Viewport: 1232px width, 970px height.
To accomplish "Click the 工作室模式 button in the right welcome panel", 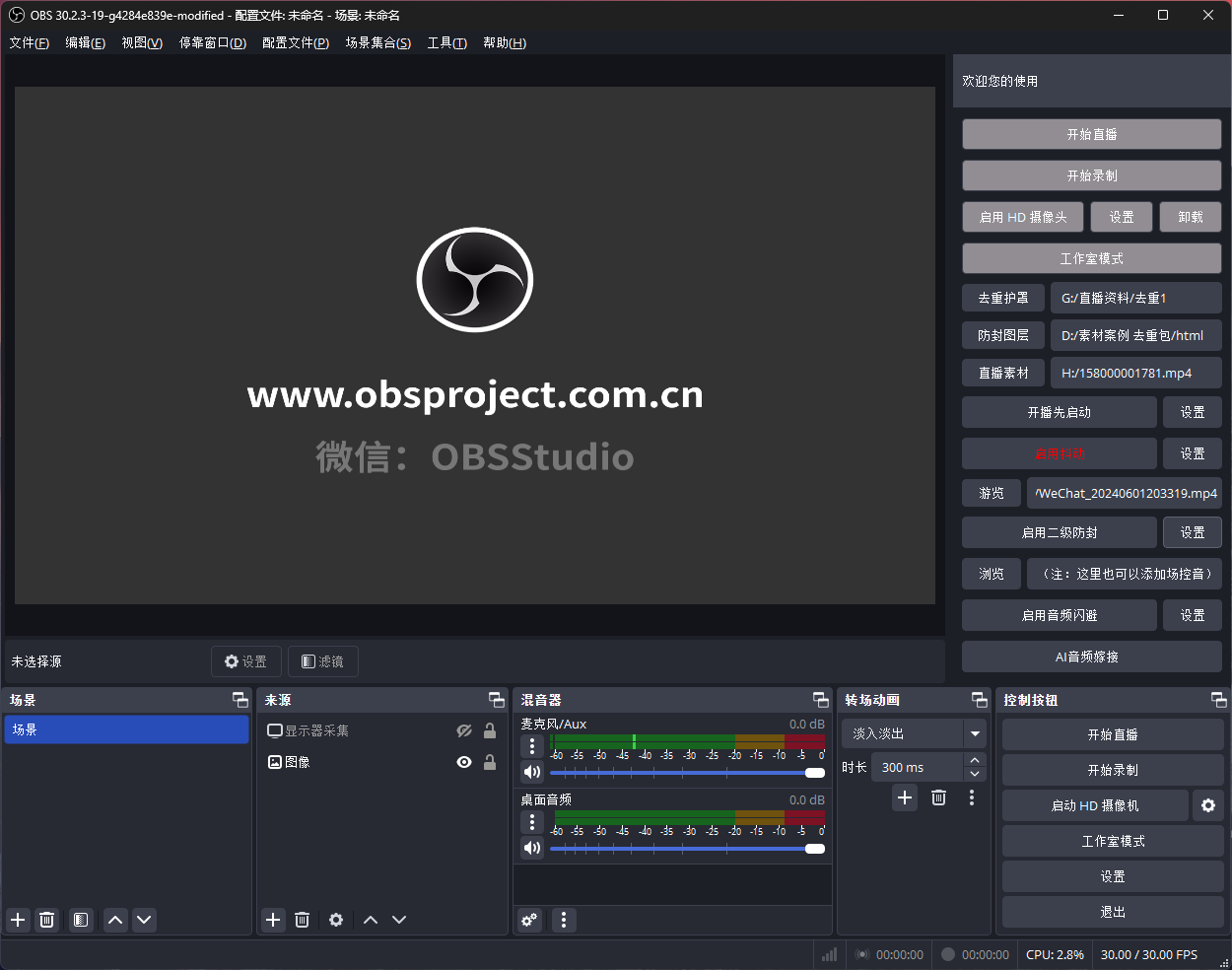I will (1092, 258).
